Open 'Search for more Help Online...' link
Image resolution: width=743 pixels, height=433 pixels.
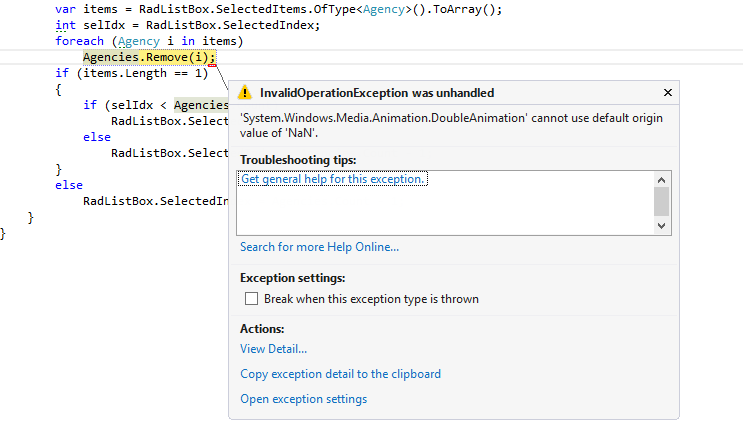[x=319, y=247]
